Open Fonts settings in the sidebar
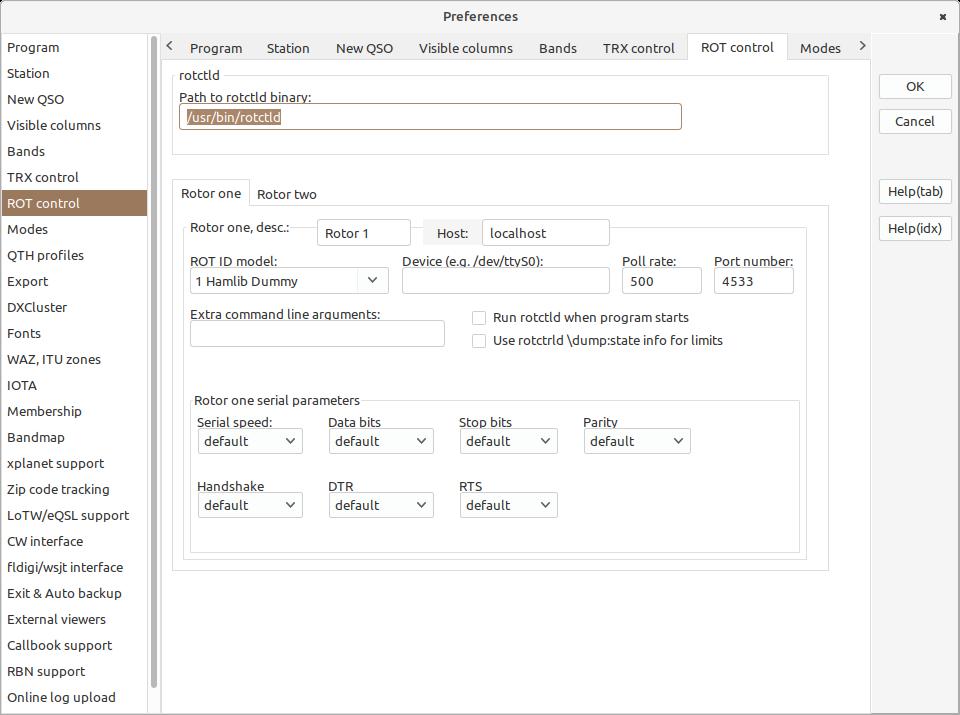The height and width of the screenshot is (715, 960). [x=74, y=334]
